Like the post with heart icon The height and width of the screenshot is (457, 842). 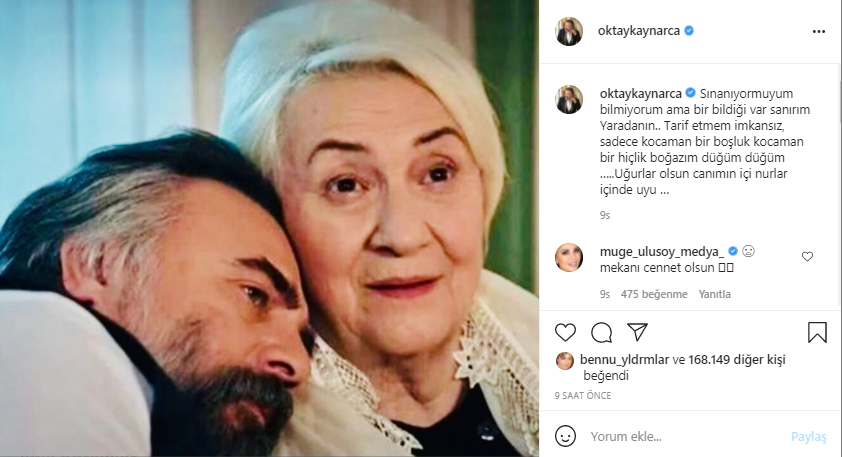[x=565, y=332]
